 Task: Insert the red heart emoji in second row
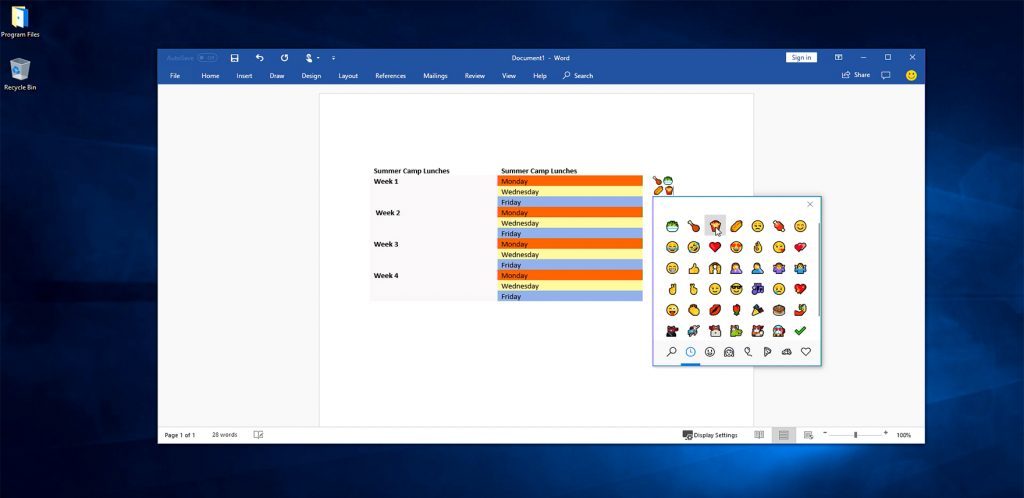point(715,247)
